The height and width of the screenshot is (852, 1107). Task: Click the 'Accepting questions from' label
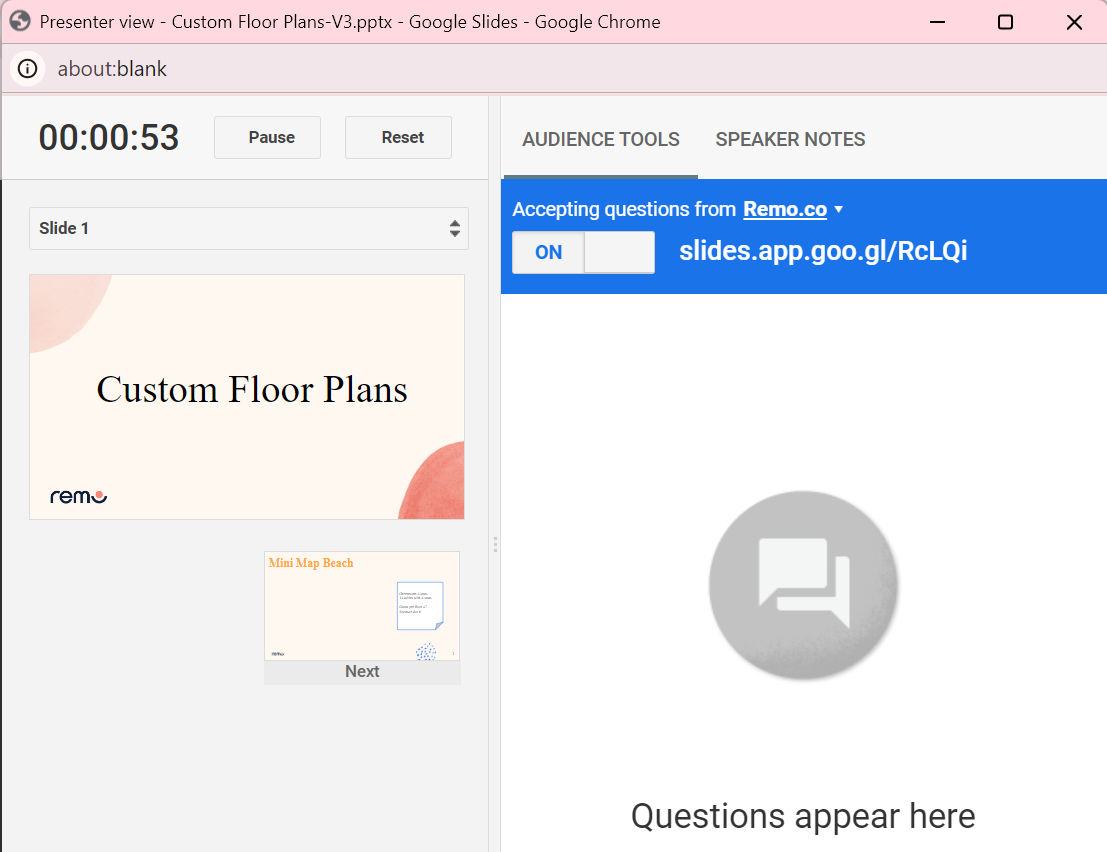pos(624,209)
